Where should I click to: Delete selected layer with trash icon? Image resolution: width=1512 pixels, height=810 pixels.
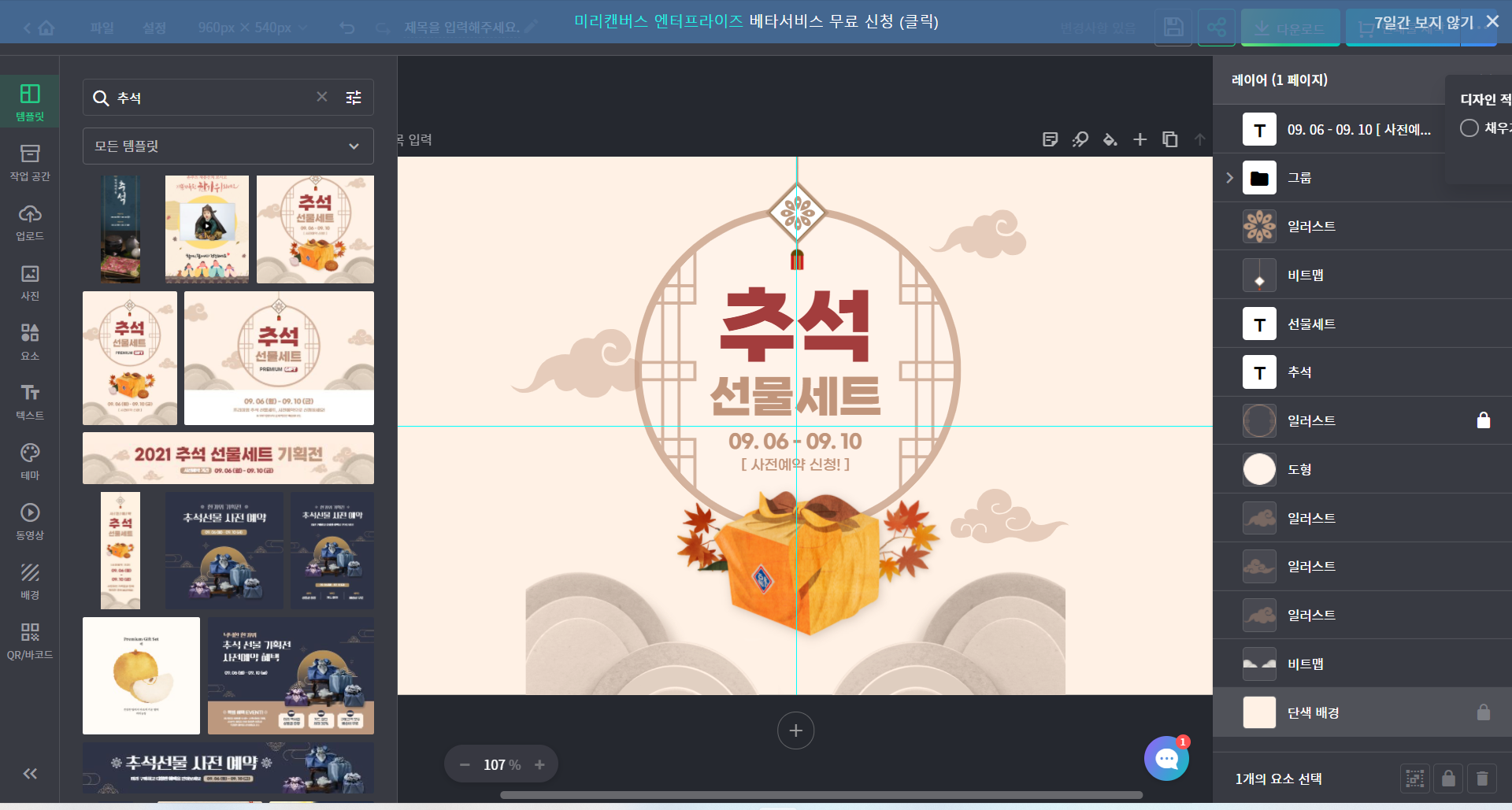(x=1482, y=779)
